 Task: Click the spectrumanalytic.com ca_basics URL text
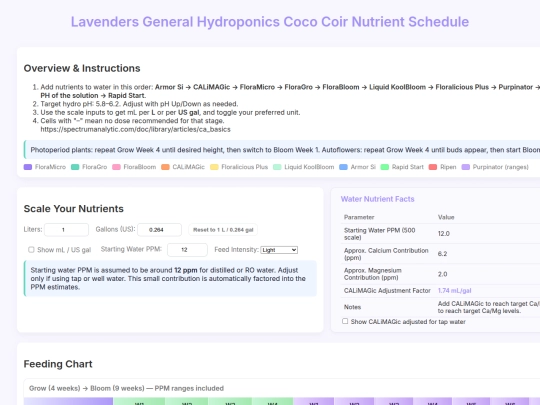click(135, 129)
